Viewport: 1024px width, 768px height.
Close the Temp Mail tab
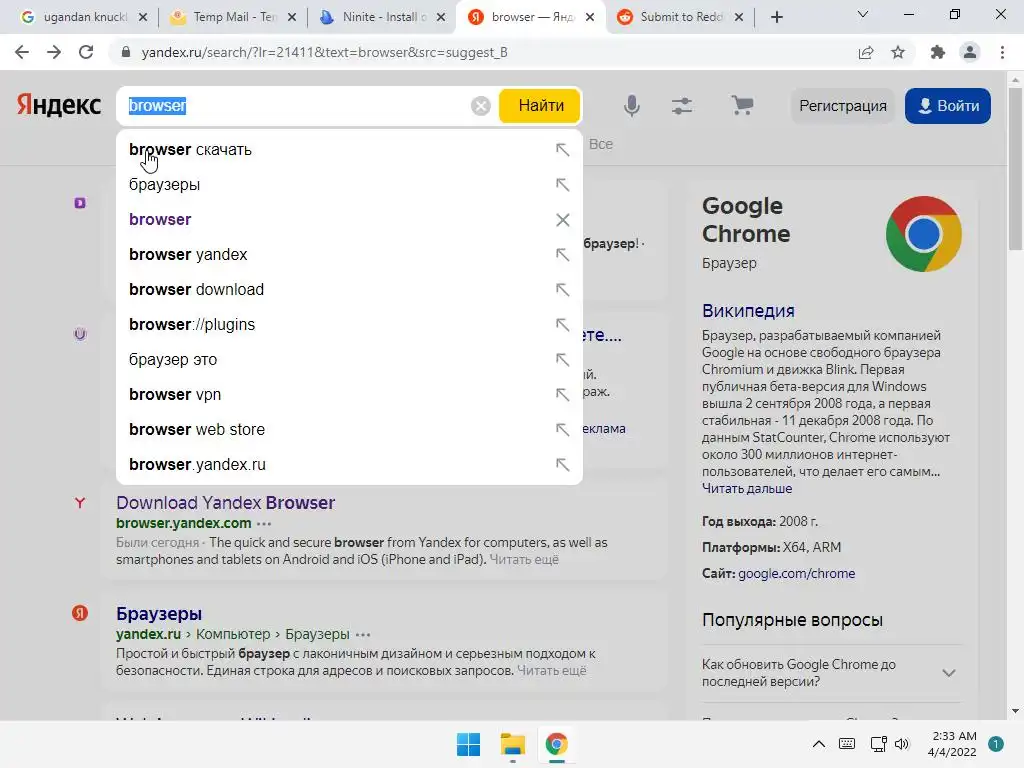[x=292, y=17]
